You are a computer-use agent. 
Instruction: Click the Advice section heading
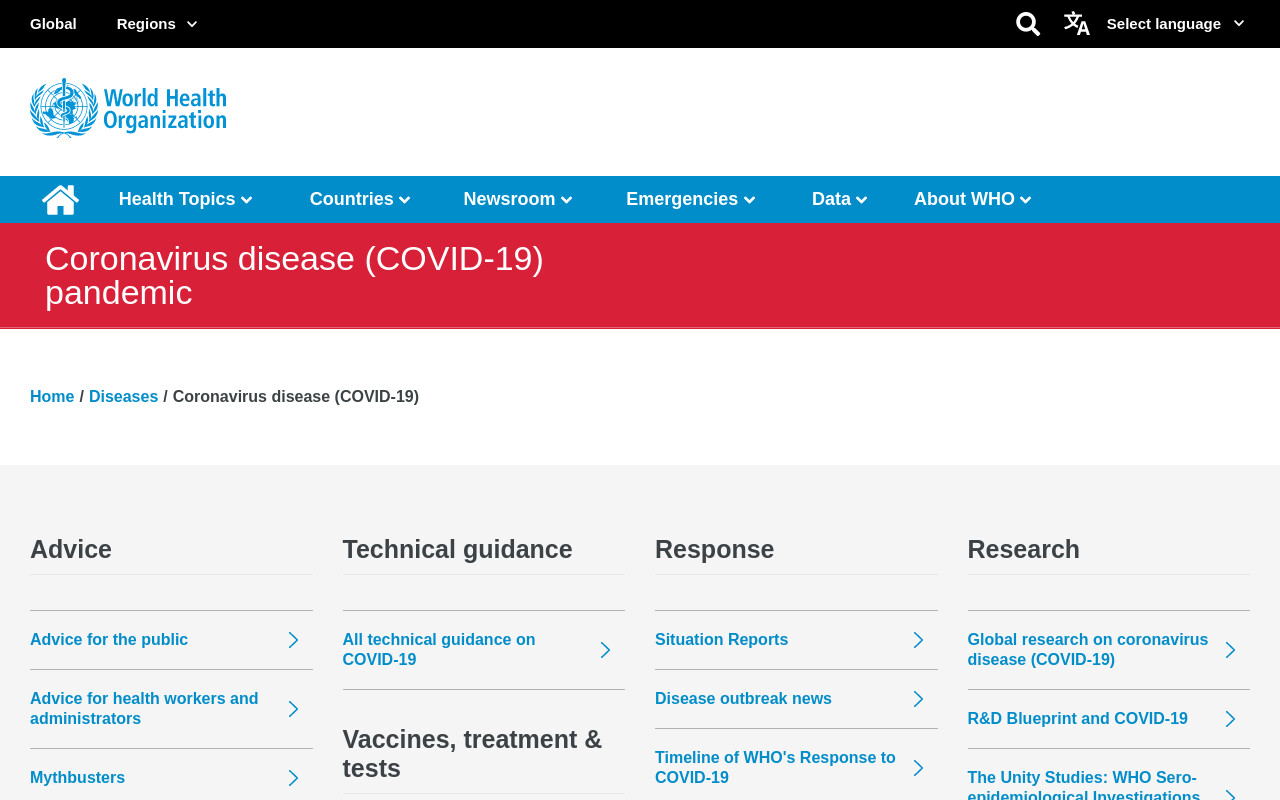coord(71,549)
